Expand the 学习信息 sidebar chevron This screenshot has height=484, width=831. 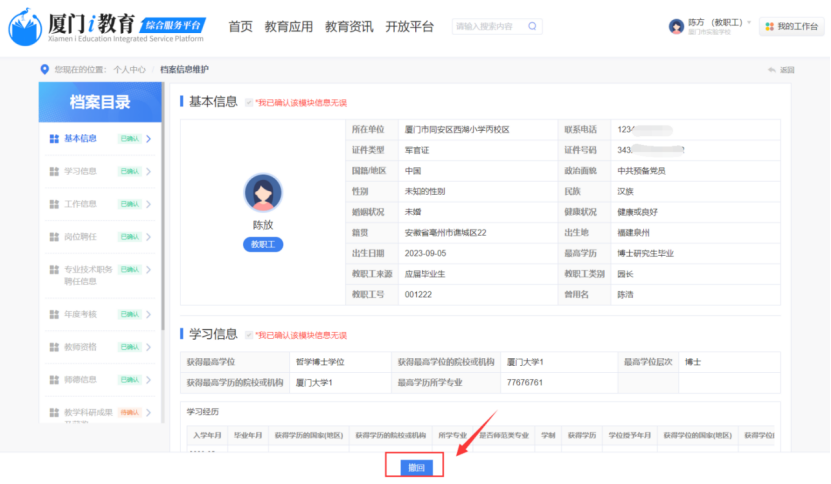[148, 172]
